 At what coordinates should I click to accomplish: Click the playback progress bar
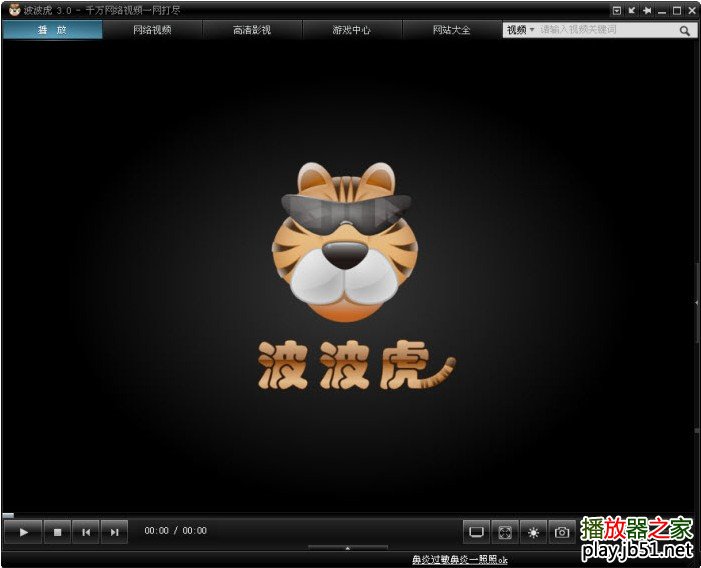click(x=349, y=515)
